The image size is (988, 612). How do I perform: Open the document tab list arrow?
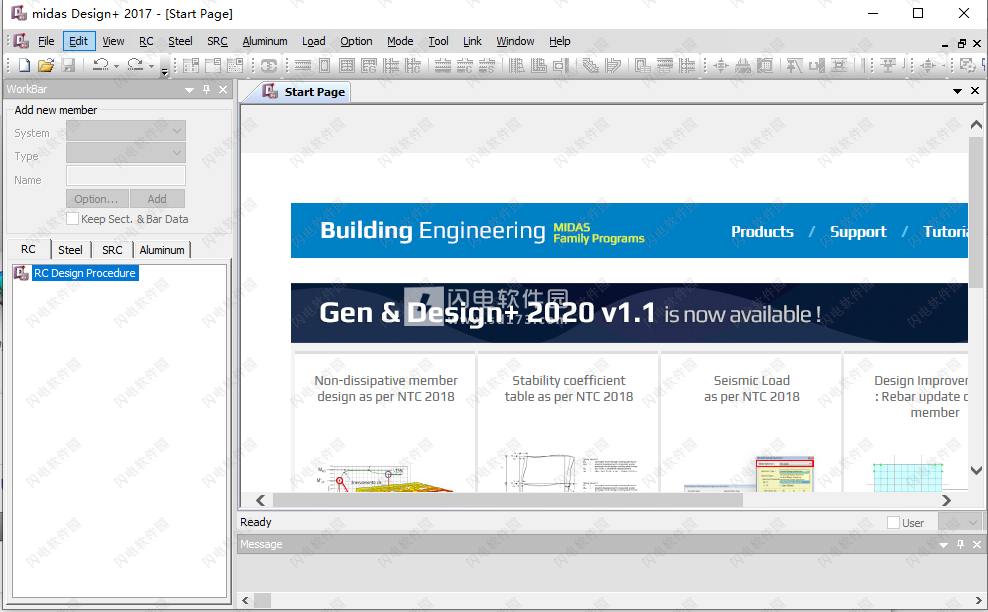(957, 91)
